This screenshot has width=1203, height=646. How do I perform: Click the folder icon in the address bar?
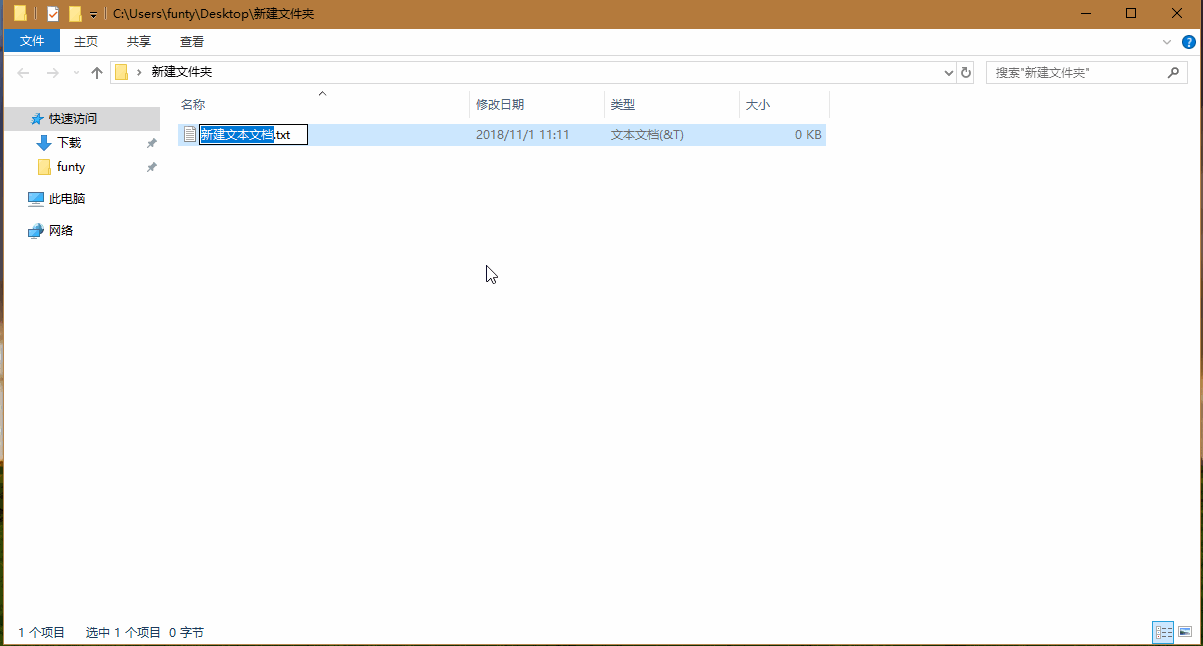click(x=122, y=72)
